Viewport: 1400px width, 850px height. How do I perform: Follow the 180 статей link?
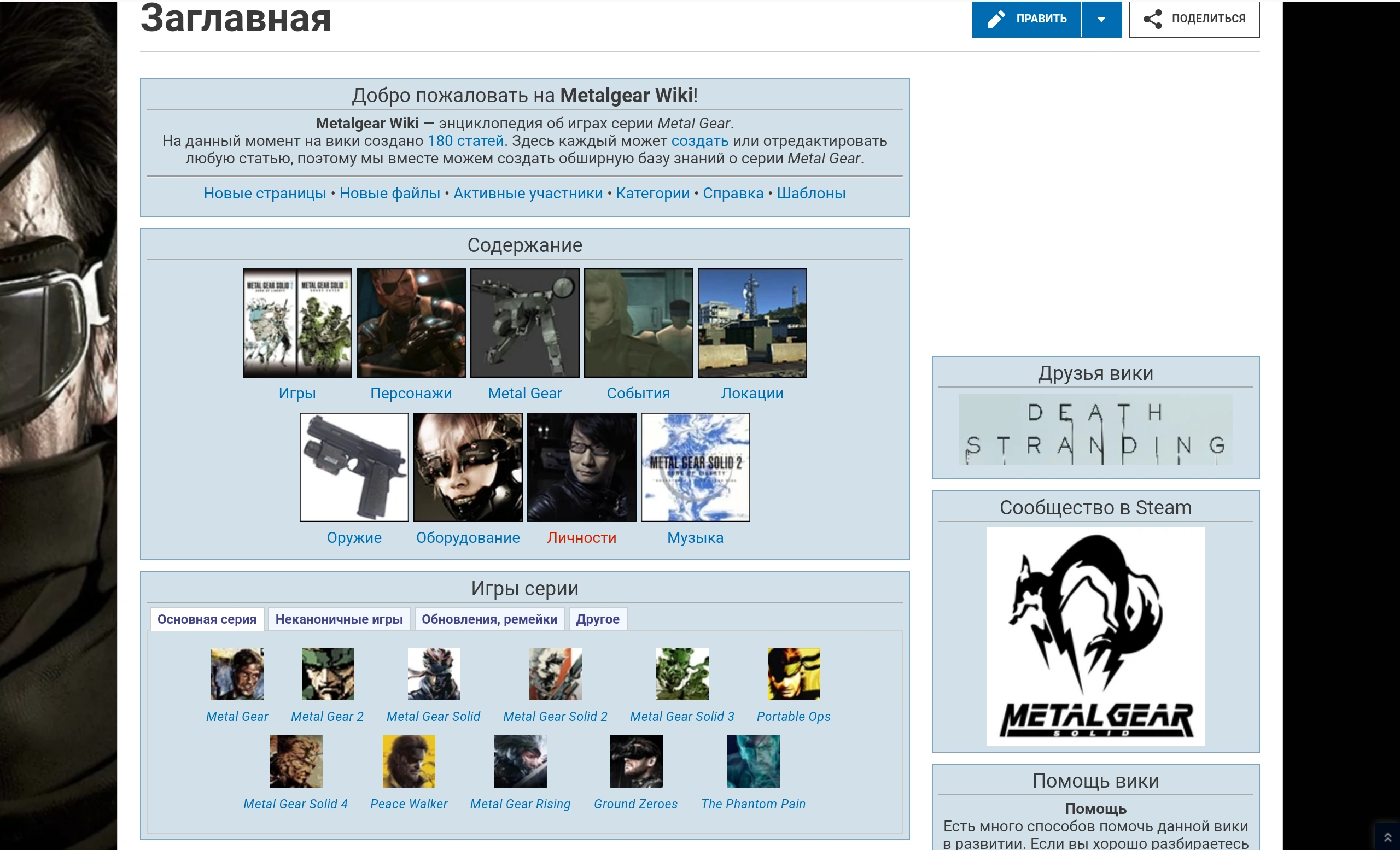(465, 141)
